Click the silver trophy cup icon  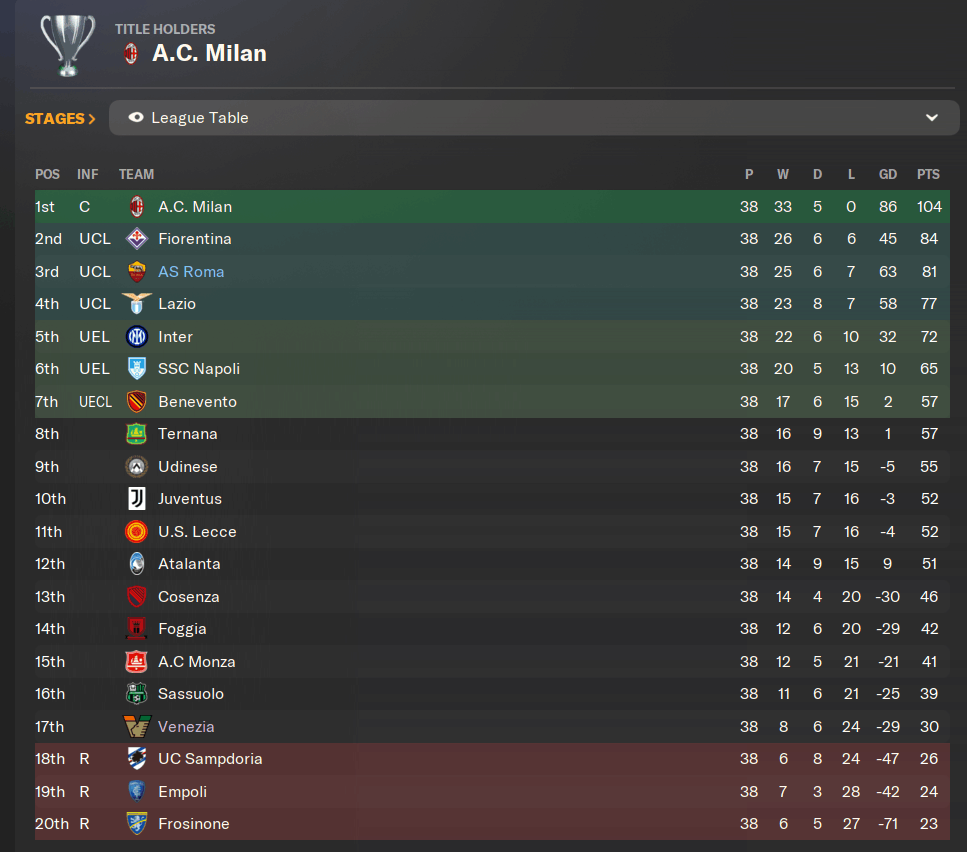[x=68, y=46]
